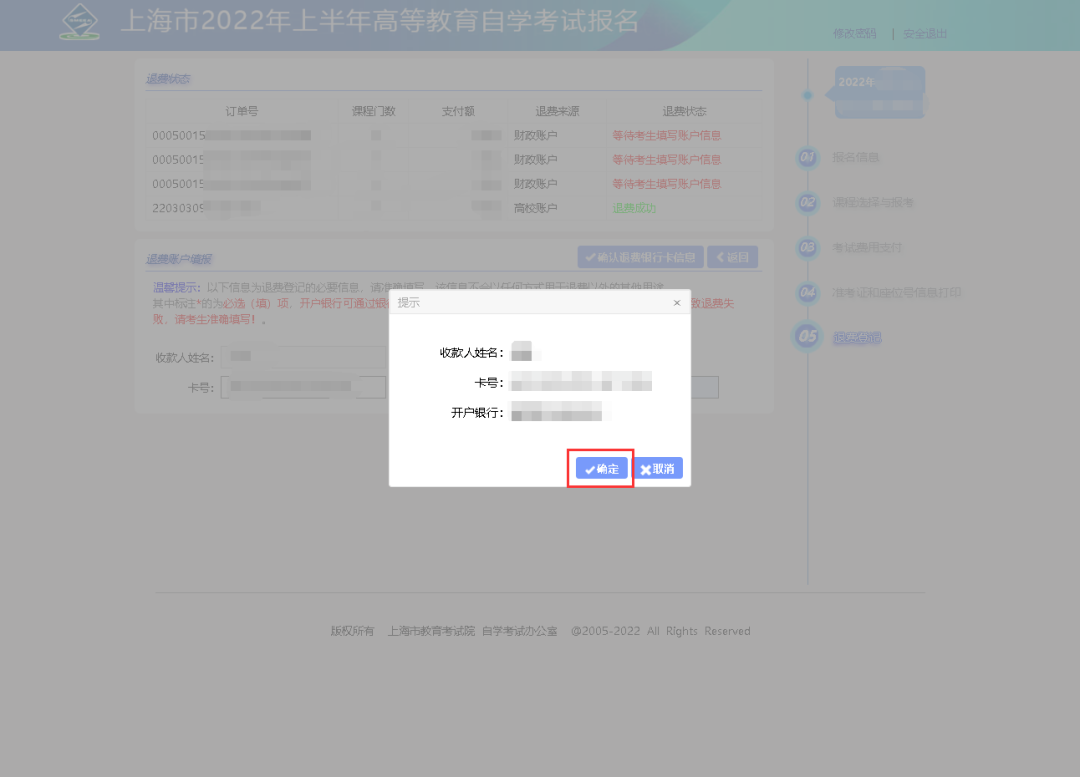Open the 退费援助 link in the table
The width and height of the screenshot is (1080, 777).
[x=634, y=207]
